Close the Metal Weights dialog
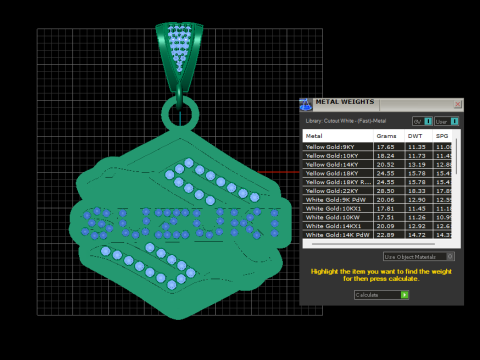The height and width of the screenshot is (360, 480). [x=458, y=104]
